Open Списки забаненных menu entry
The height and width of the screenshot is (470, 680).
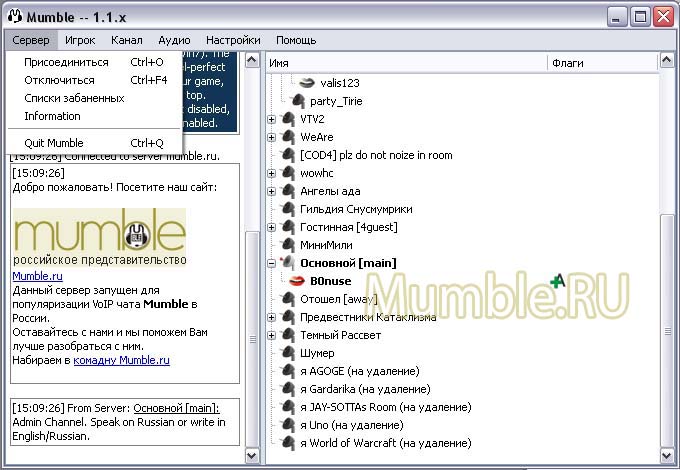[74, 98]
